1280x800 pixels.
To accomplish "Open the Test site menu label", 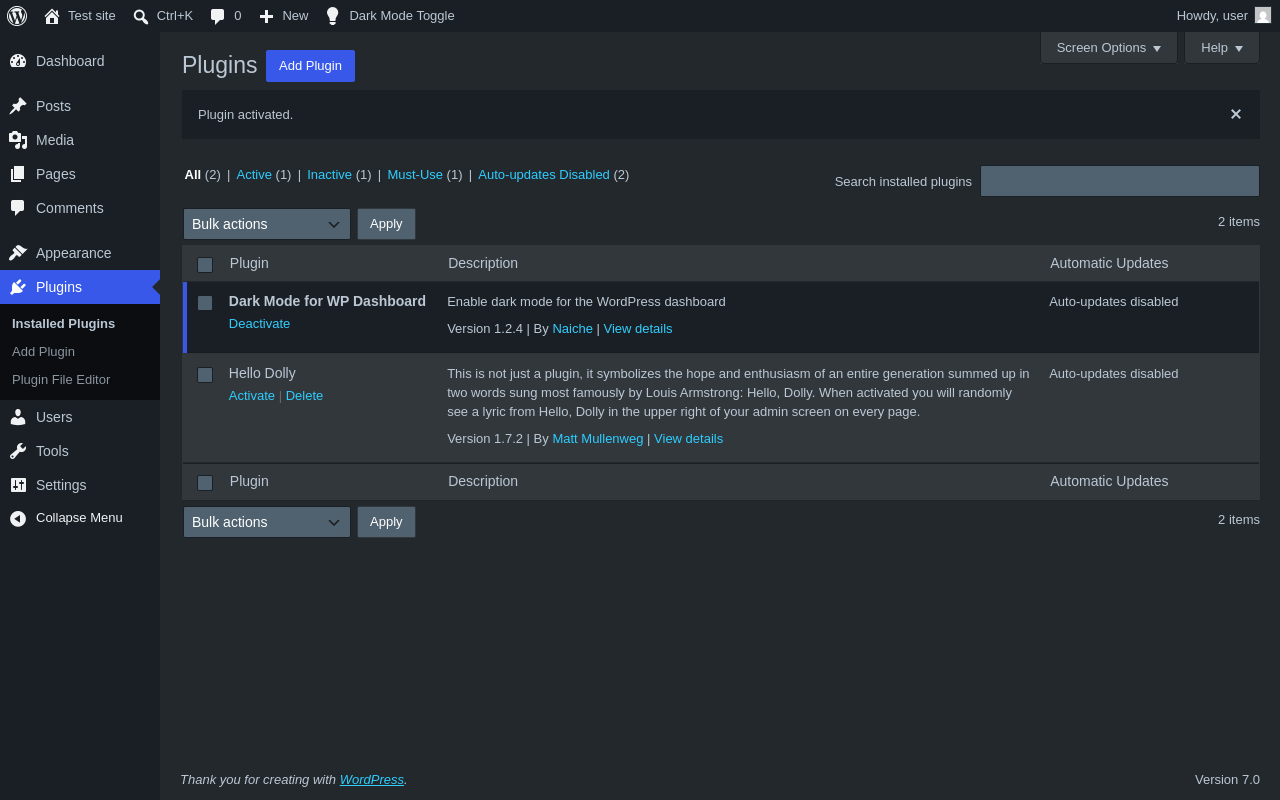I will 92,15.
